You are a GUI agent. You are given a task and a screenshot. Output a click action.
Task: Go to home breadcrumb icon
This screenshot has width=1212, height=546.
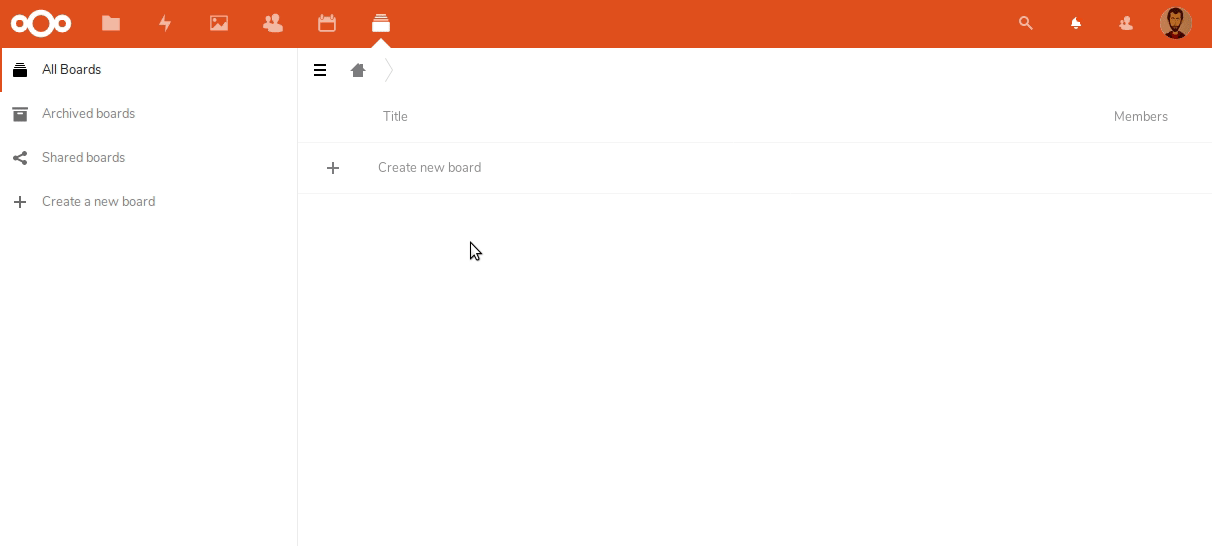coord(358,70)
